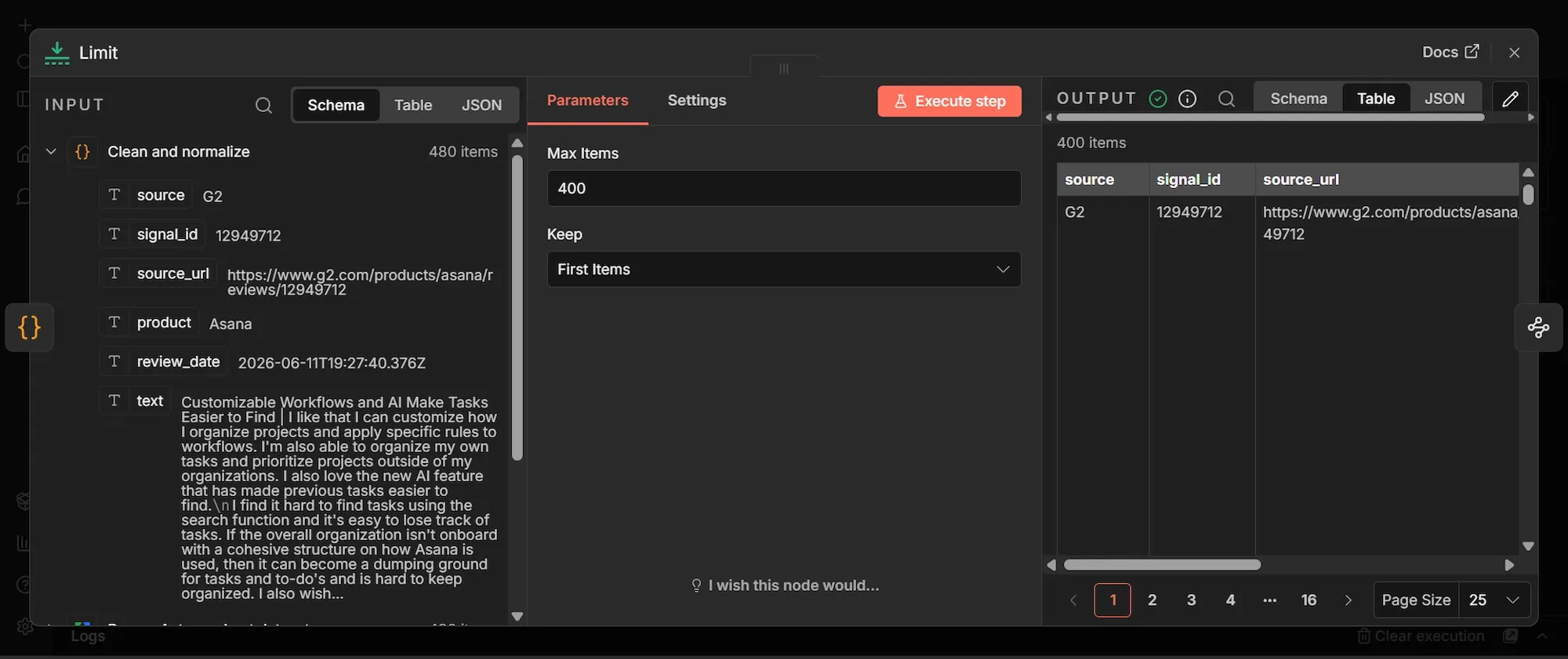This screenshot has height=659, width=1568.
Task: Open the Settings tab
Action: point(697,100)
